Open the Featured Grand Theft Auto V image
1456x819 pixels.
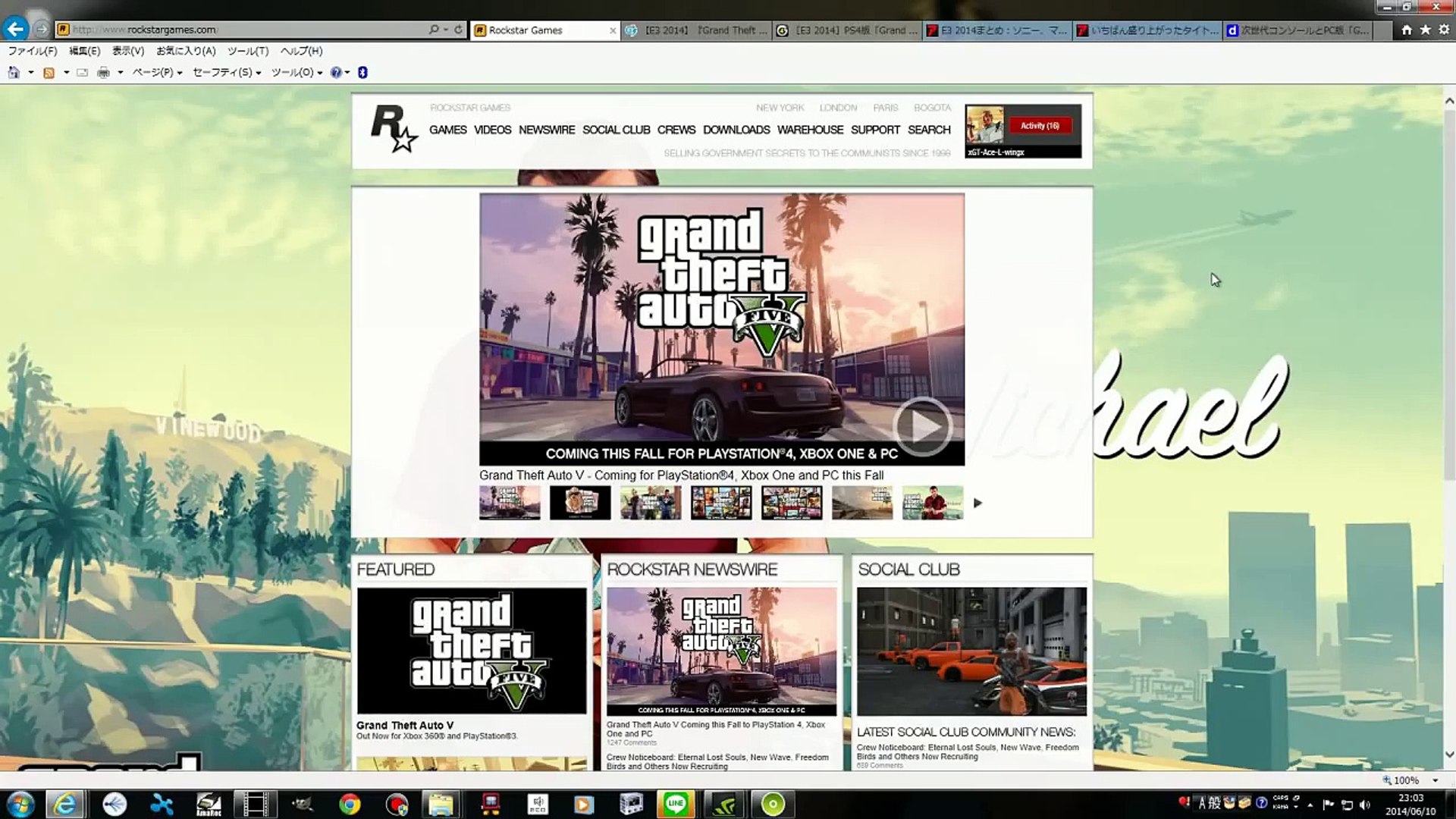471,651
